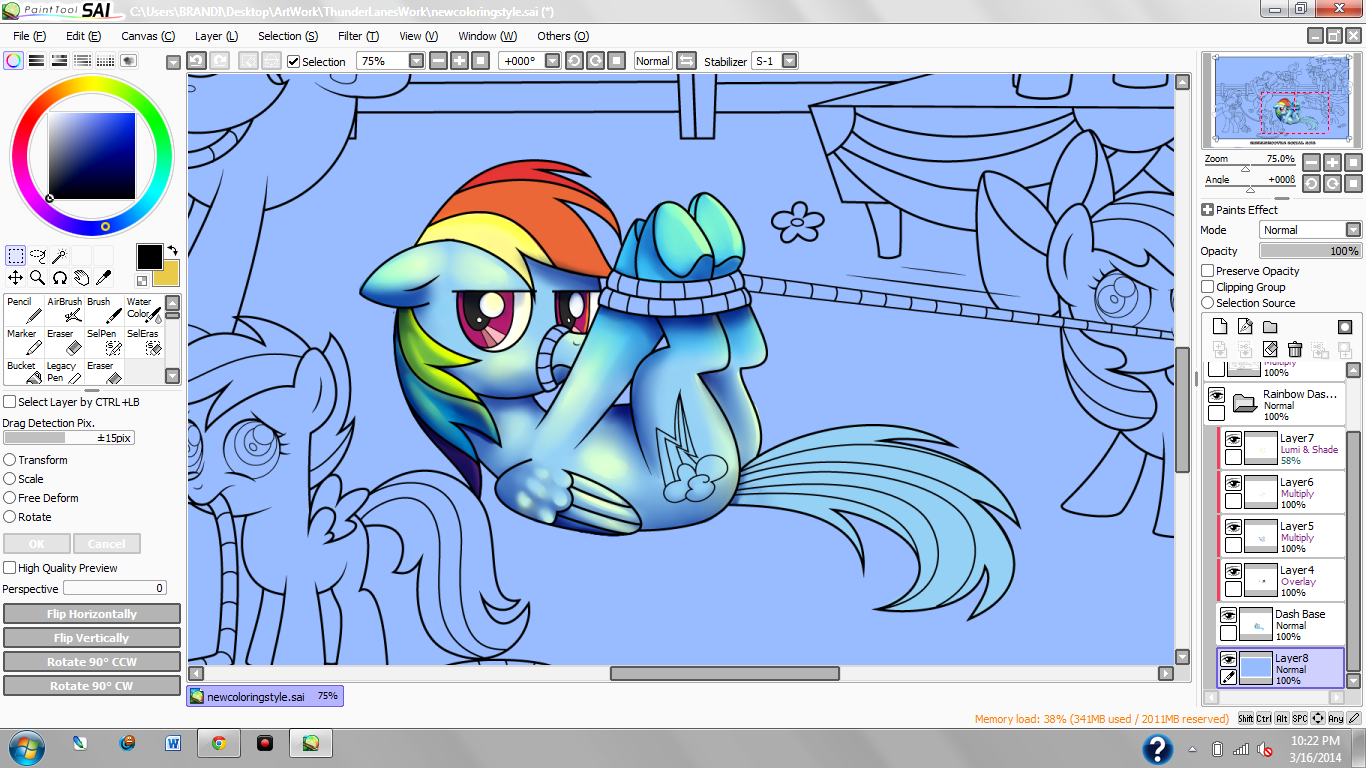Open the Canvas menu

point(148,36)
